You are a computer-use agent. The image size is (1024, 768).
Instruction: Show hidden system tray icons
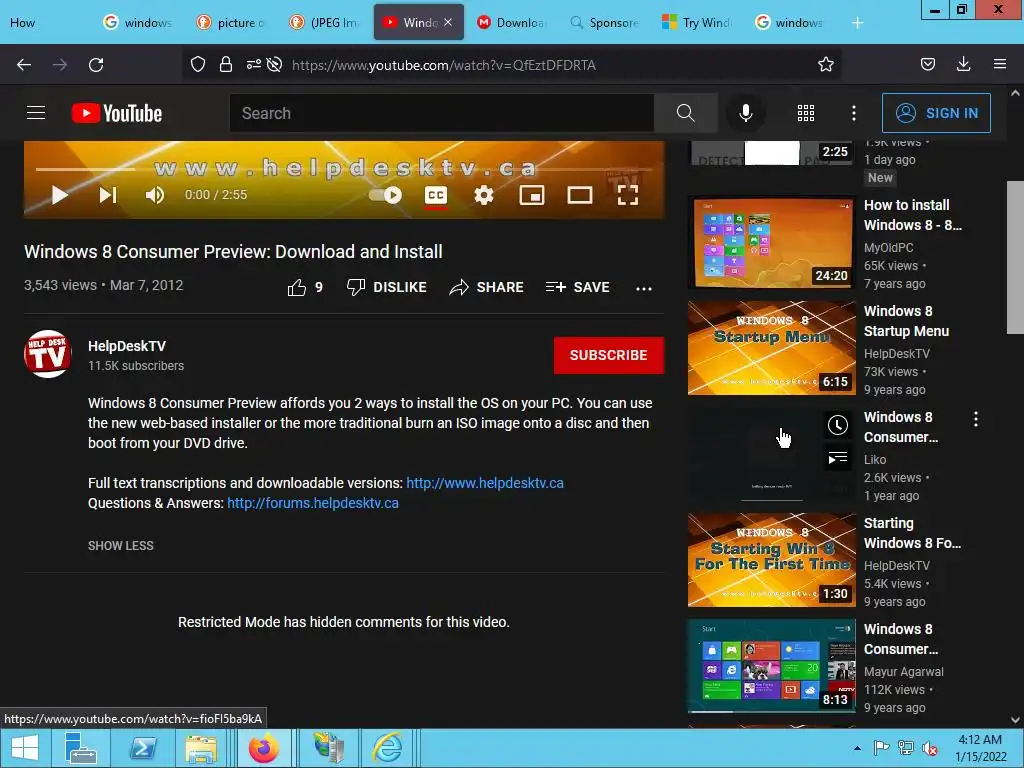coord(857,748)
